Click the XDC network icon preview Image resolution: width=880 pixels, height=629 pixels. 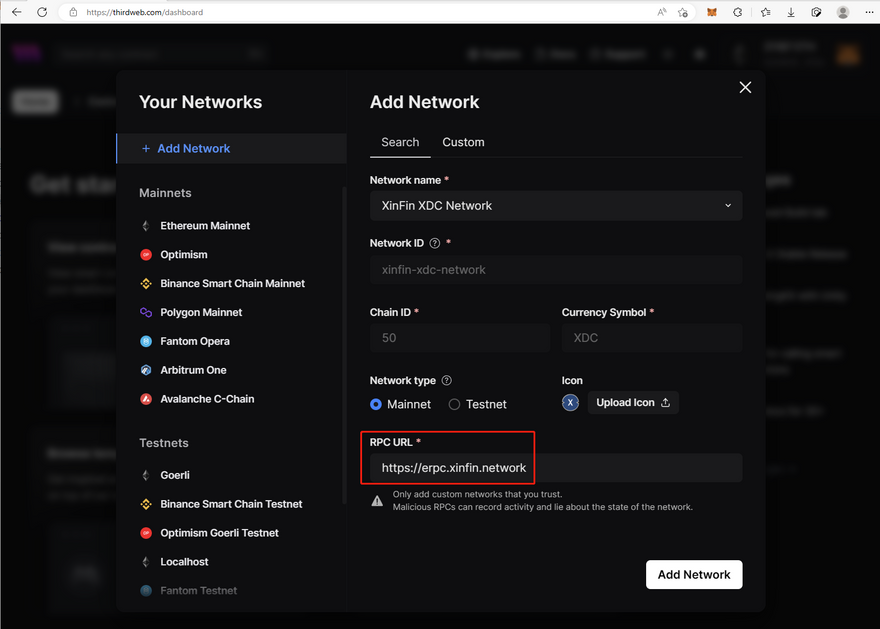(x=570, y=403)
